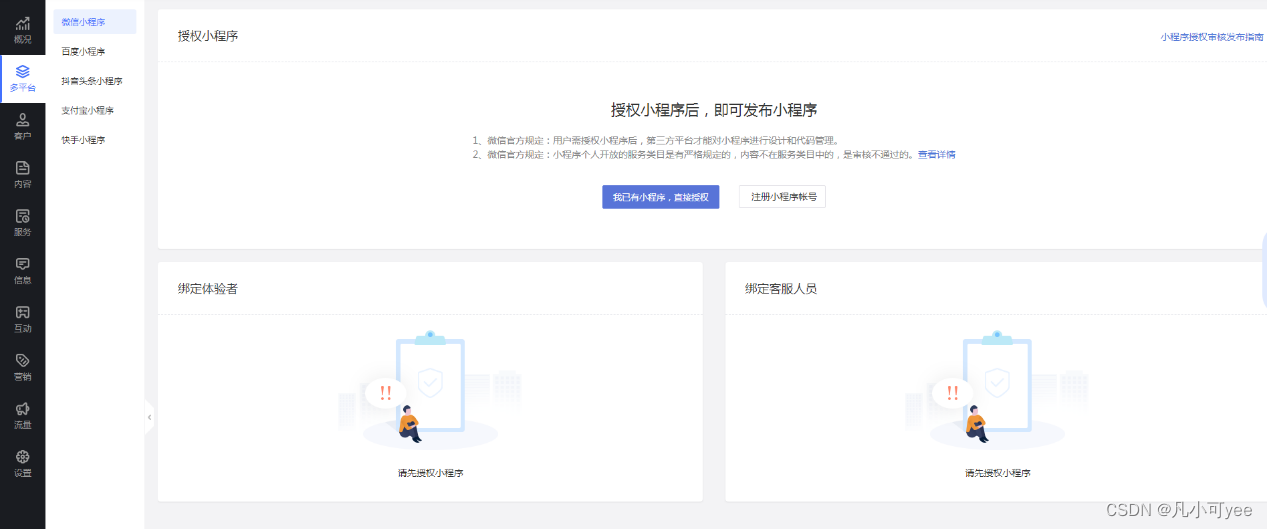Switch to 百度小程序 menu item
This screenshot has width=1267, height=529.
tap(83, 51)
